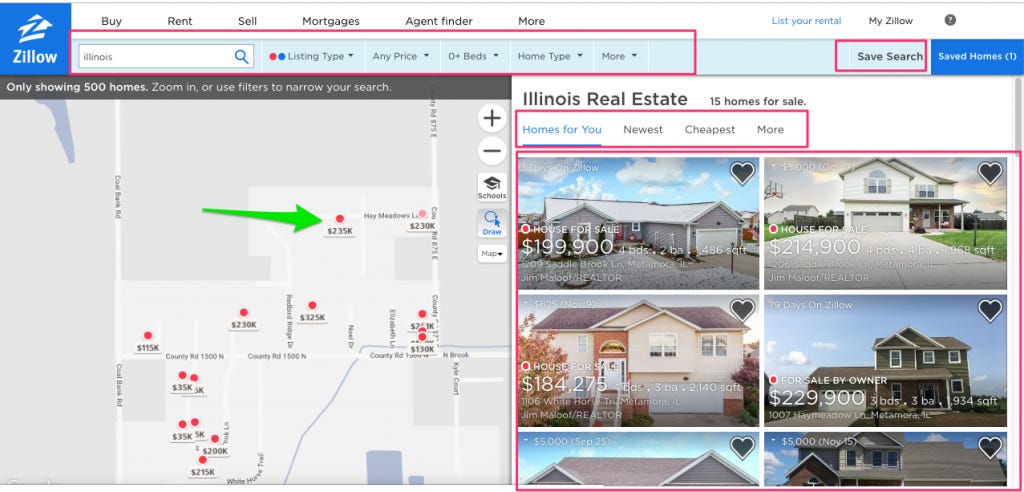Activate the Draw tool on map

(492, 223)
